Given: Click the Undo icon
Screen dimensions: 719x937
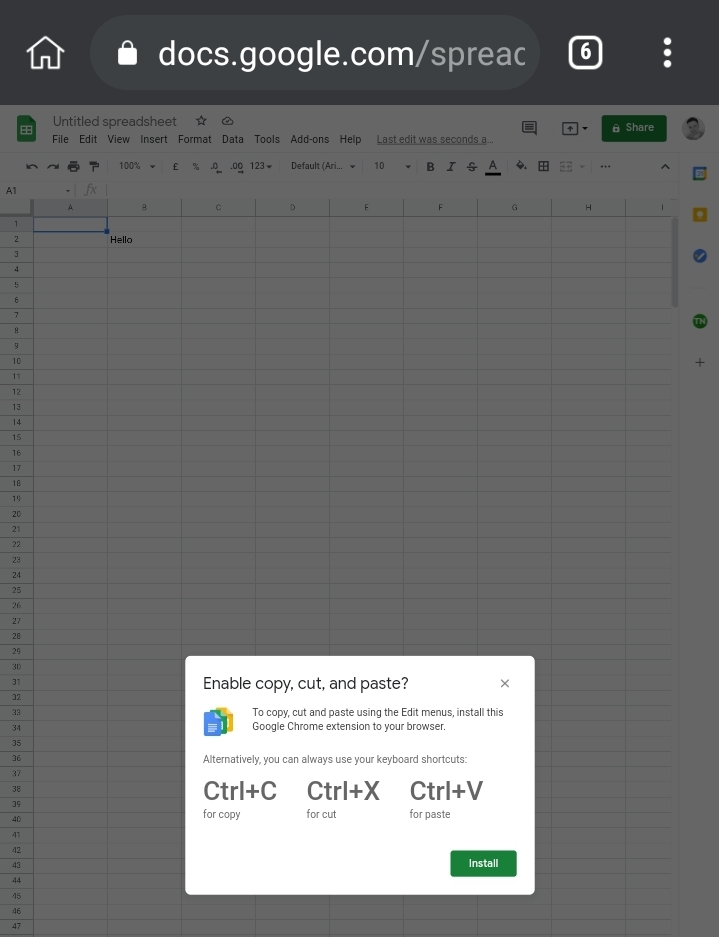Looking at the screenshot, I should [32, 166].
